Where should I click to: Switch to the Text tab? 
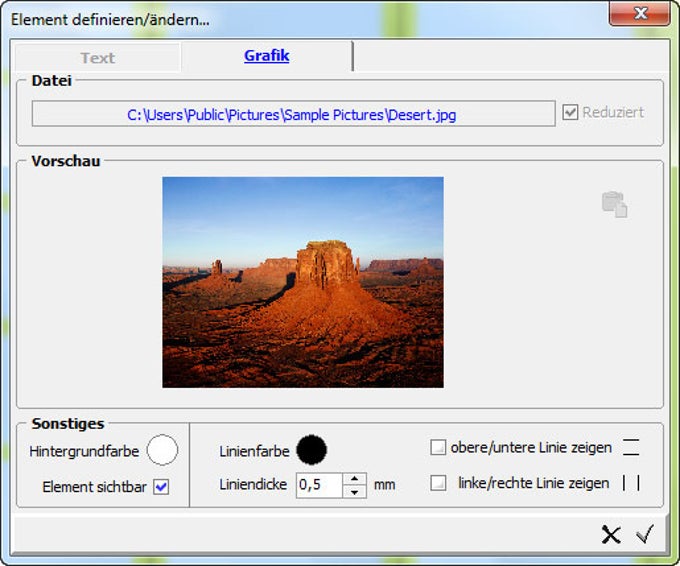(98, 58)
